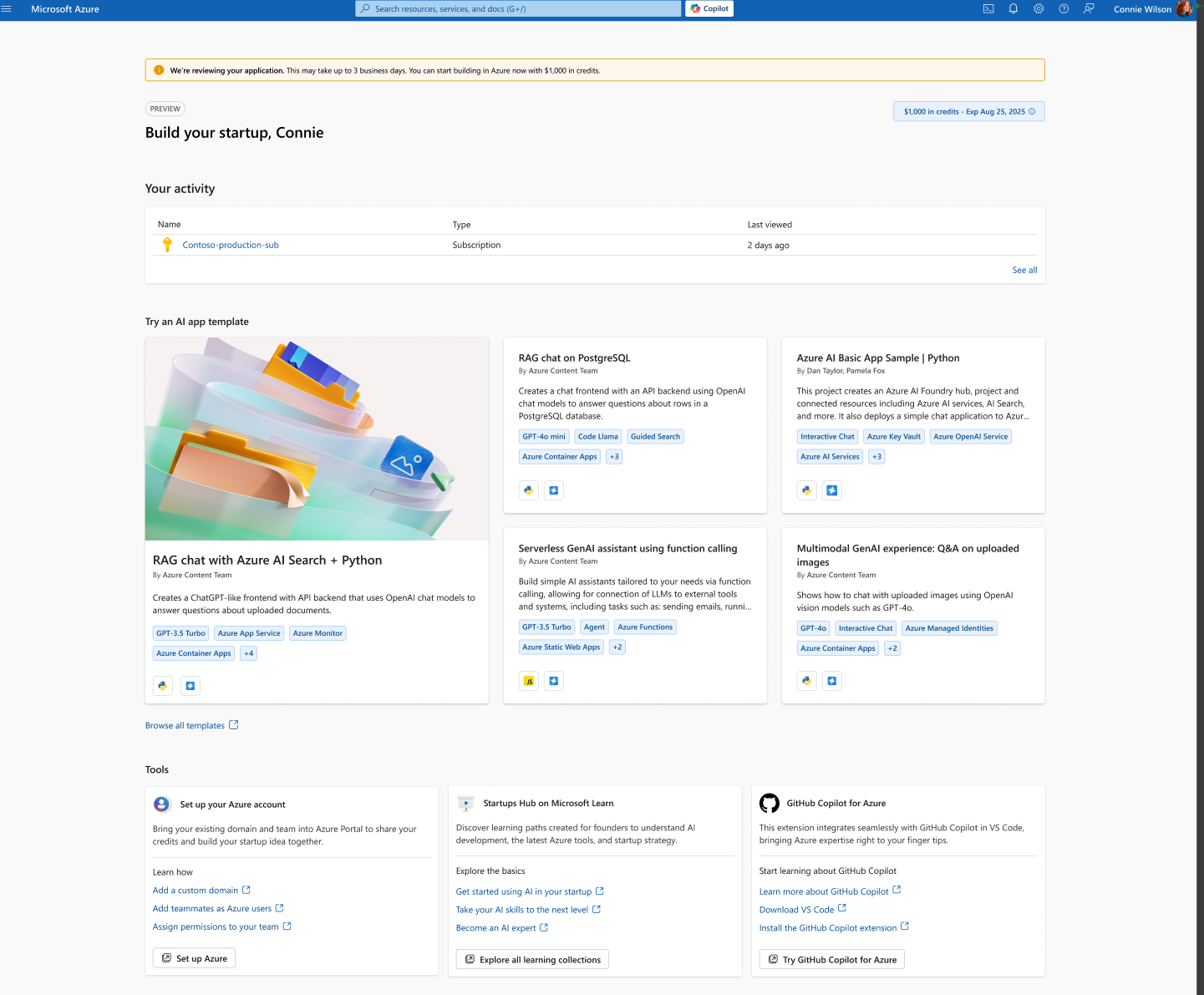Viewport: 1204px width, 995px height.
Task: Expand +2 tags on Multimodal GenAI card
Action: click(892, 648)
